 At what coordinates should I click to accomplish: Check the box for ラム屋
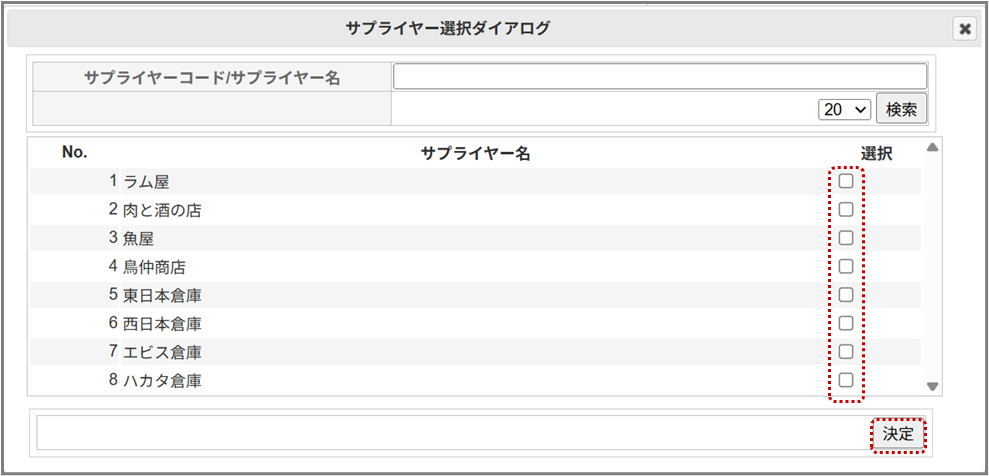846,181
